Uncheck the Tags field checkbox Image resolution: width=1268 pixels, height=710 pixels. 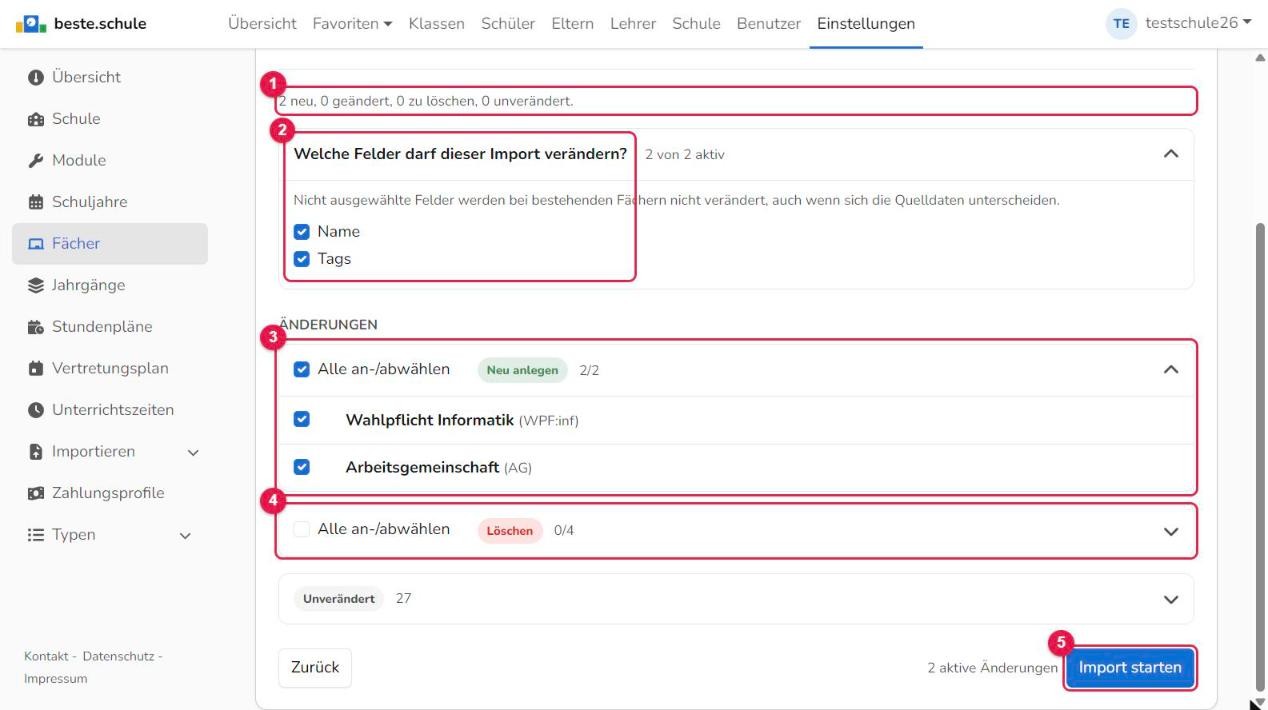[x=301, y=259]
